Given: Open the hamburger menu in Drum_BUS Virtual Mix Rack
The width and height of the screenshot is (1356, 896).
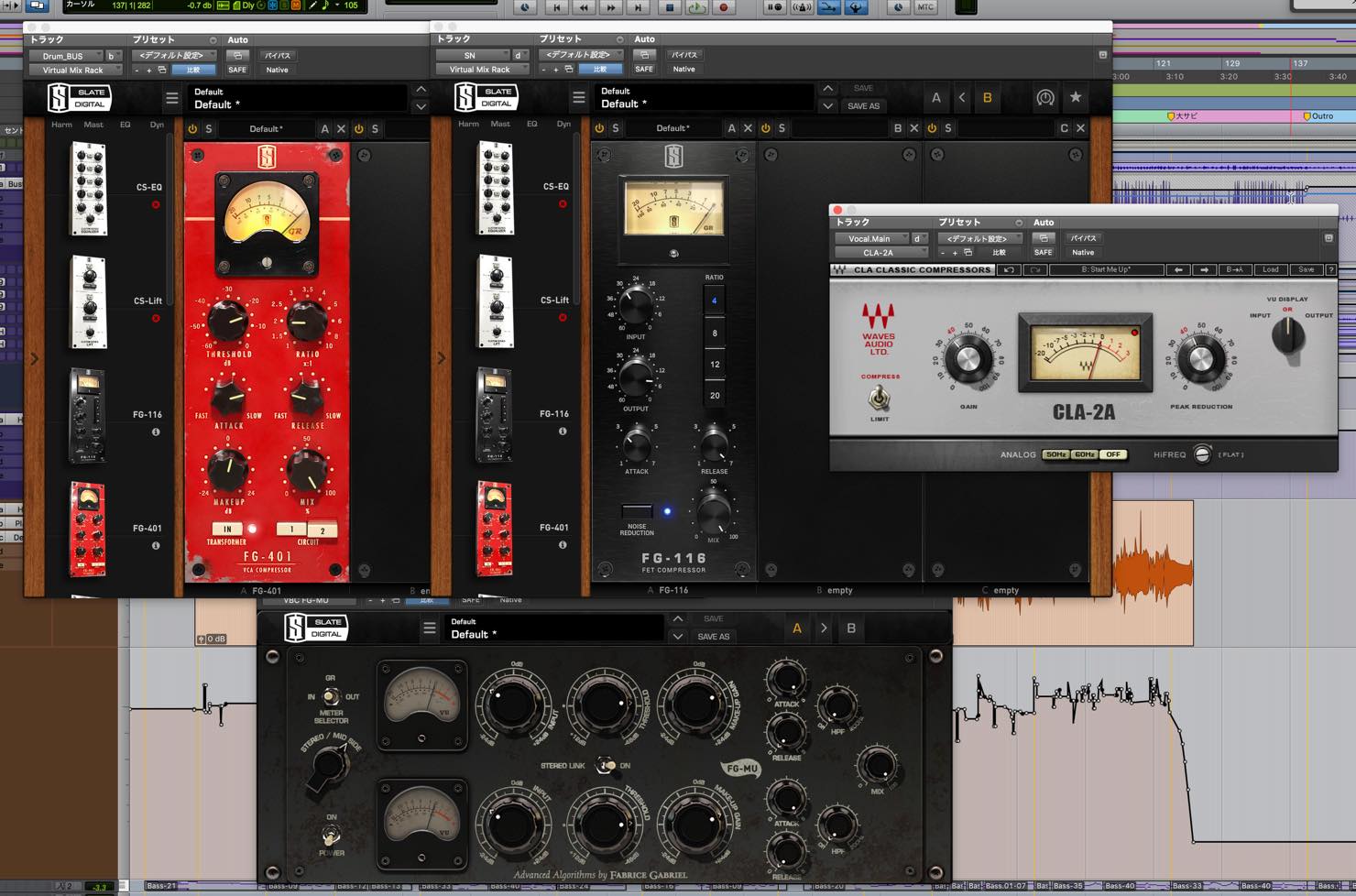Looking at the screenshot, I should point(171,98).
